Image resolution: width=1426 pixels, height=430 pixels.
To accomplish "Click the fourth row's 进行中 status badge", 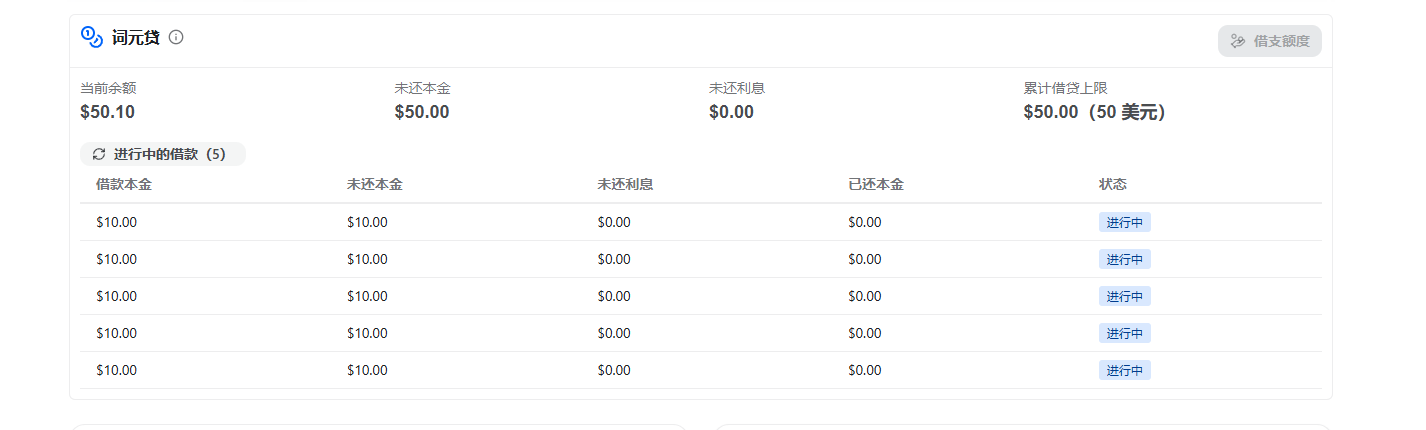I will pos(1125,333).
